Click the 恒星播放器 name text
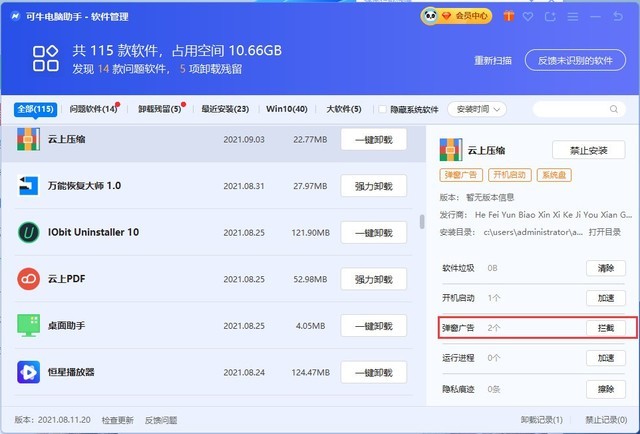 71,372
